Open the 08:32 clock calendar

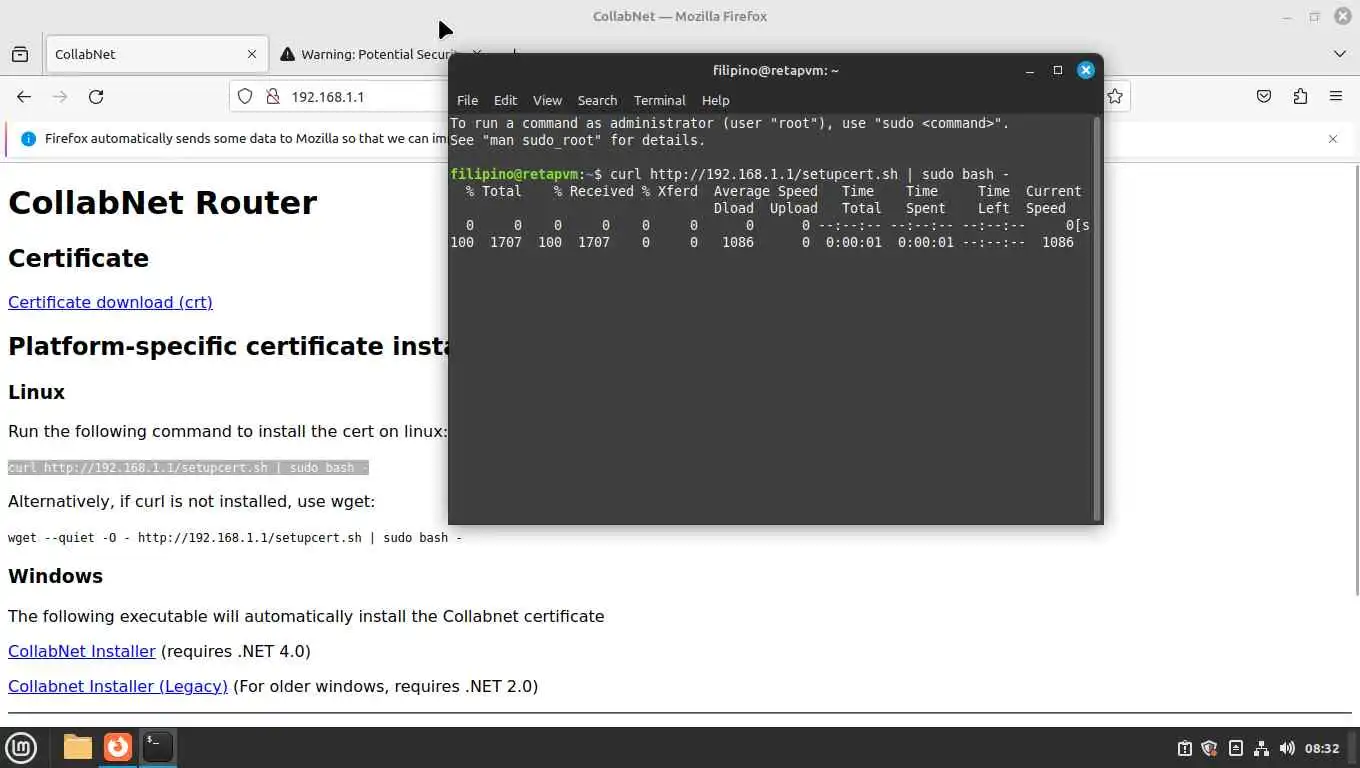(1322, 748)
